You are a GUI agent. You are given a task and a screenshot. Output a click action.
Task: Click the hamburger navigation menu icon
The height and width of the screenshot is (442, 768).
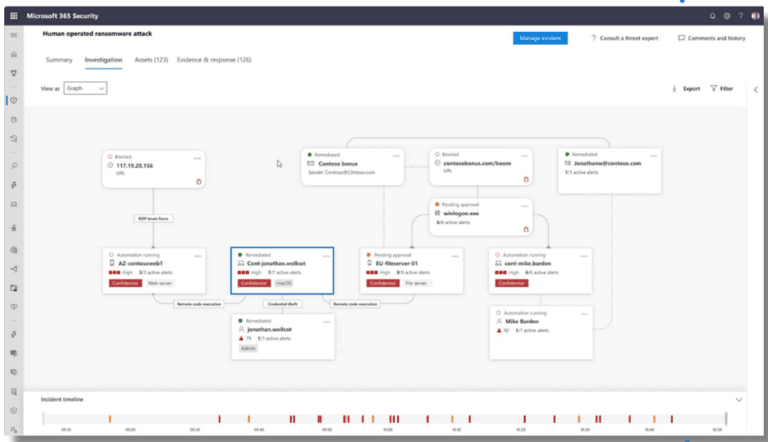tap(14, 35)
